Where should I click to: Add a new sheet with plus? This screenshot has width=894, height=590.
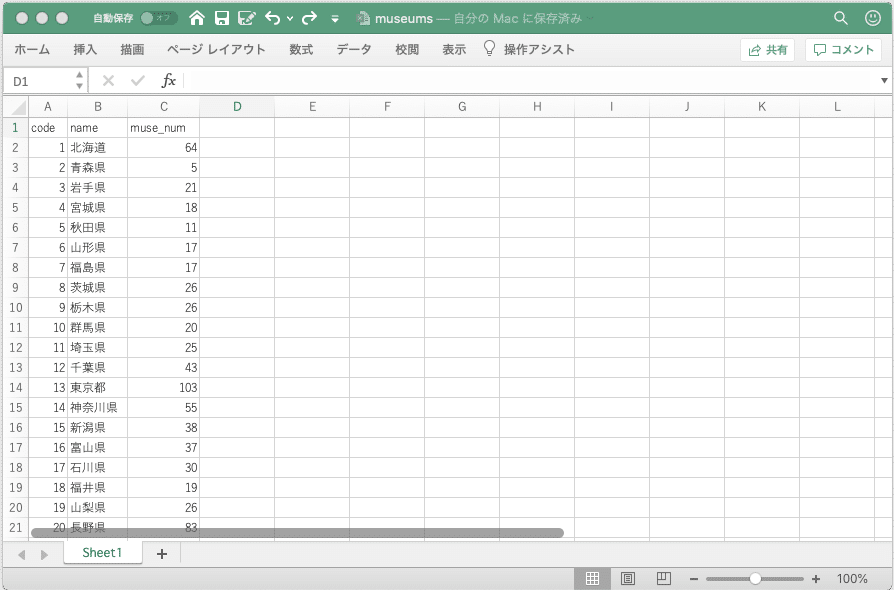coord(162,554)
